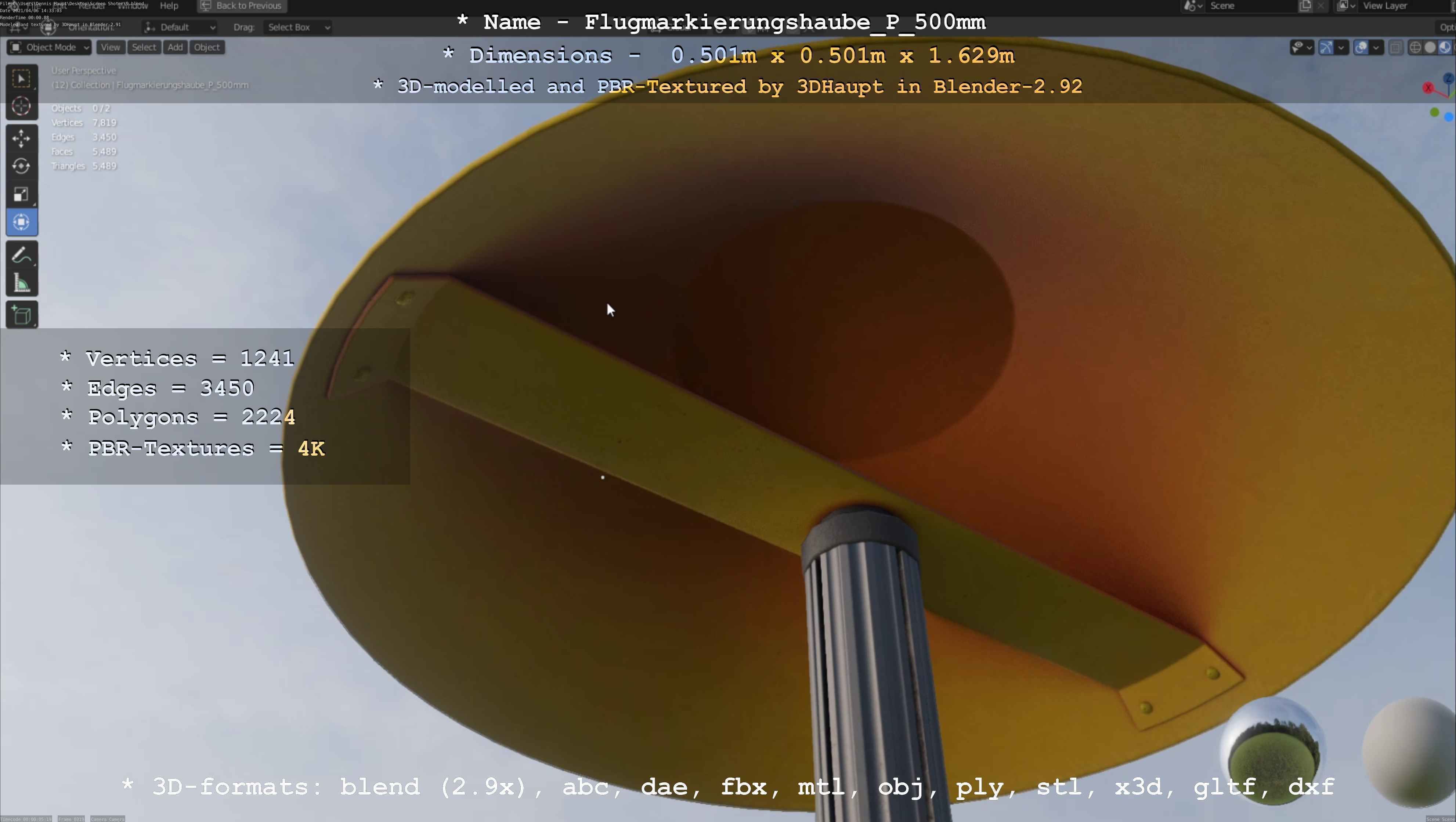Toggle X-Ray view mode
This screenshot has width=1456, height=822.
1395,47
